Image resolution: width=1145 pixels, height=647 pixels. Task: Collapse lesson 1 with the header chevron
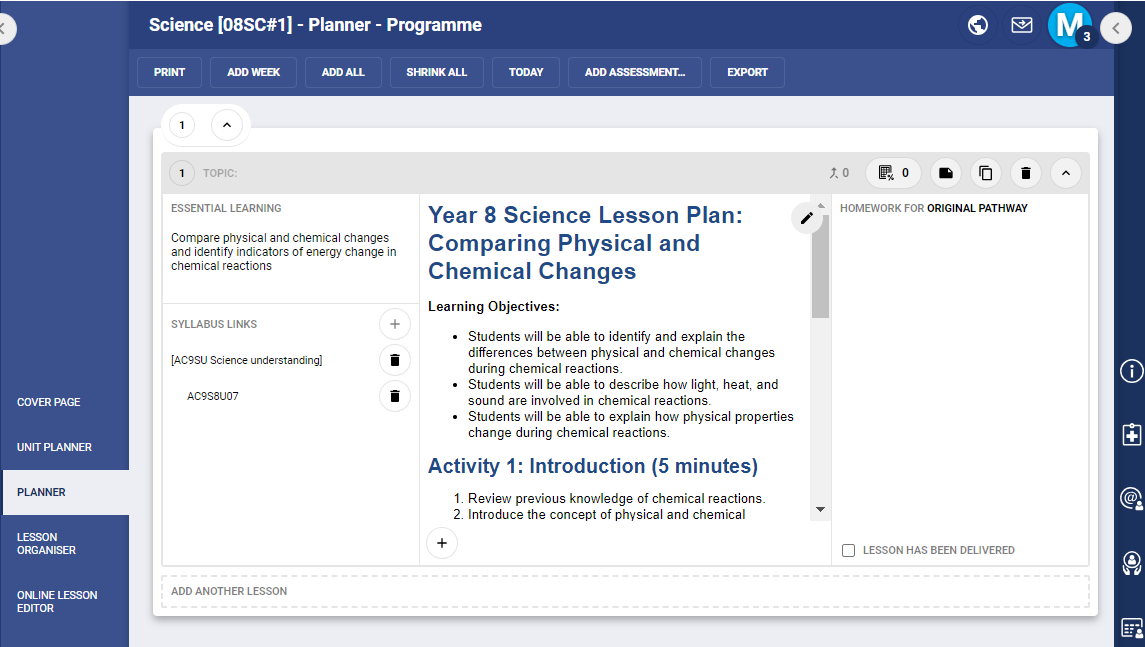point(1065,173)
